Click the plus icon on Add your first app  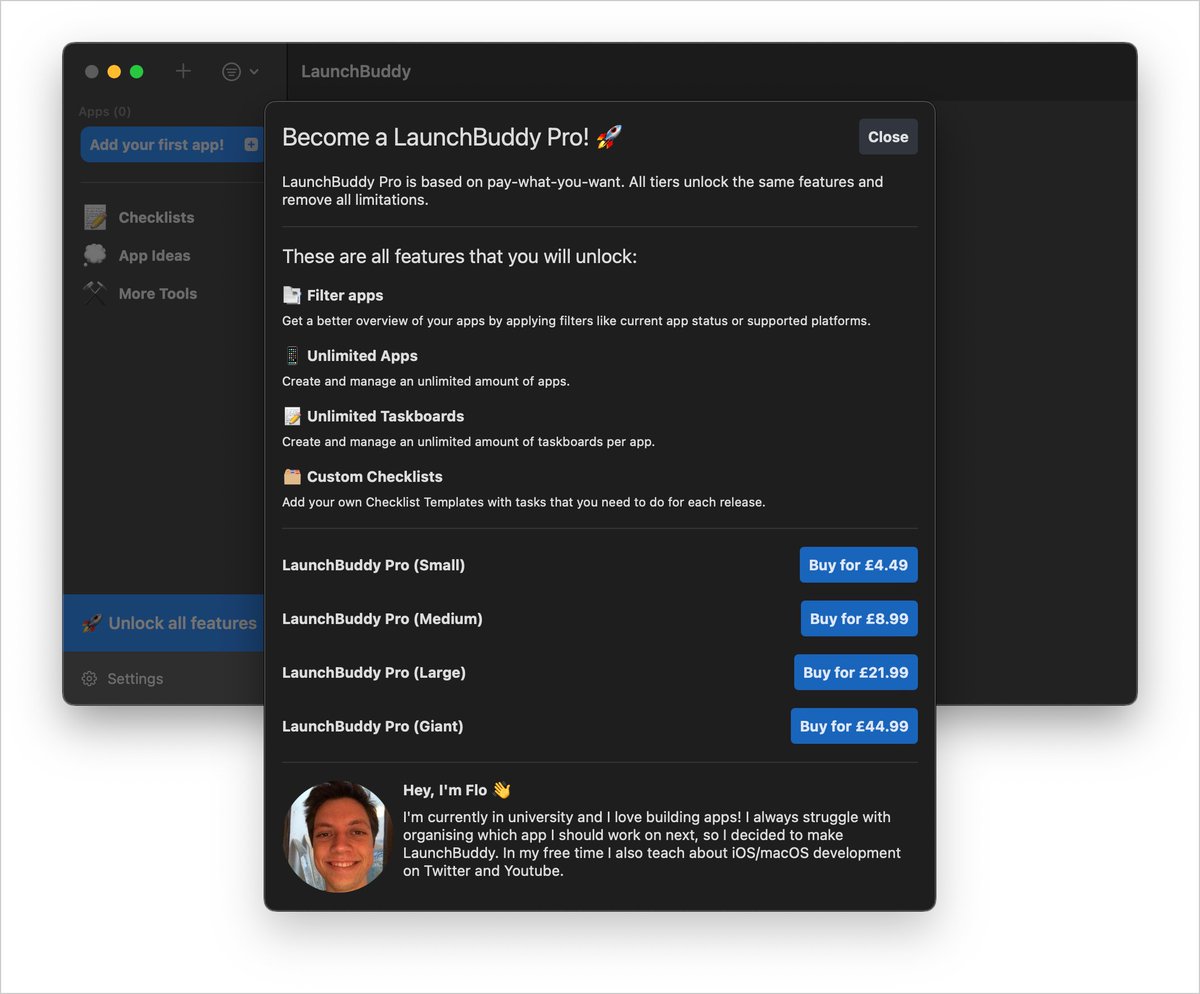(x=251, y=145)
